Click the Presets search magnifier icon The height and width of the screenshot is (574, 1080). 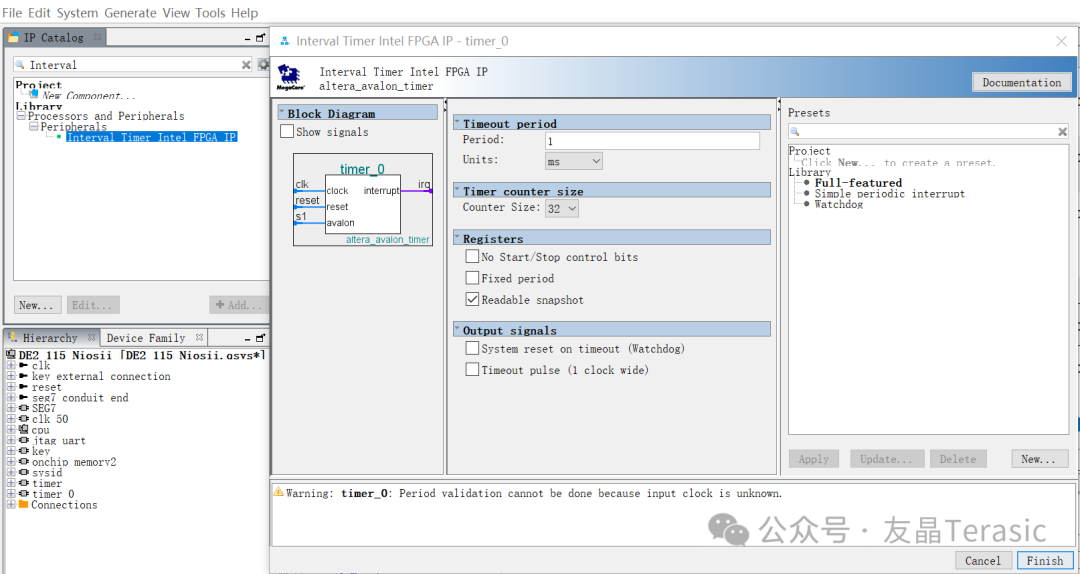[x=794, y=132]
